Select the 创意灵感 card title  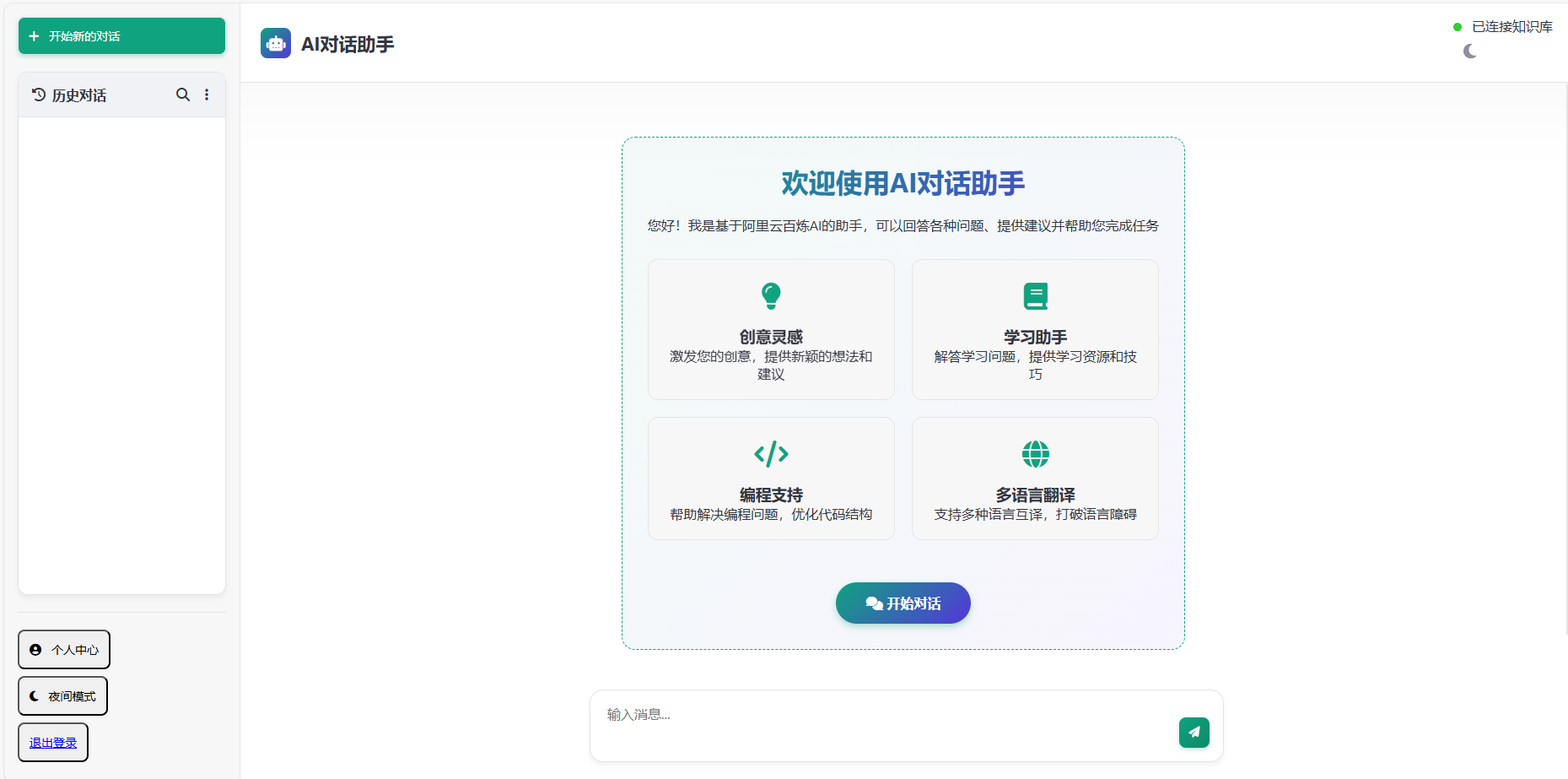point(771,337)
